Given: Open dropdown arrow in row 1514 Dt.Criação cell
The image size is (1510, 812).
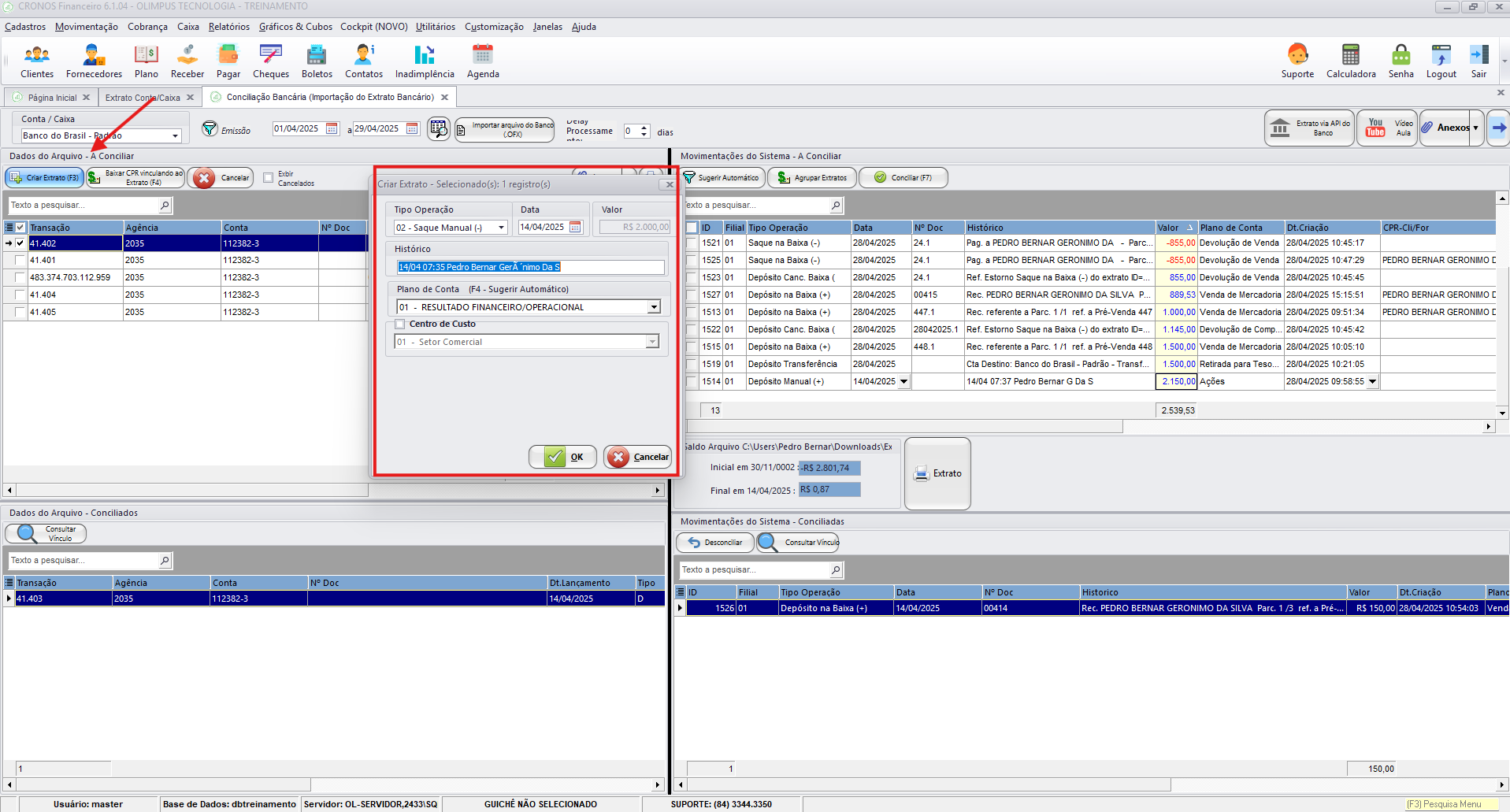Looking at the screenshot, I should click(1372, 381).
